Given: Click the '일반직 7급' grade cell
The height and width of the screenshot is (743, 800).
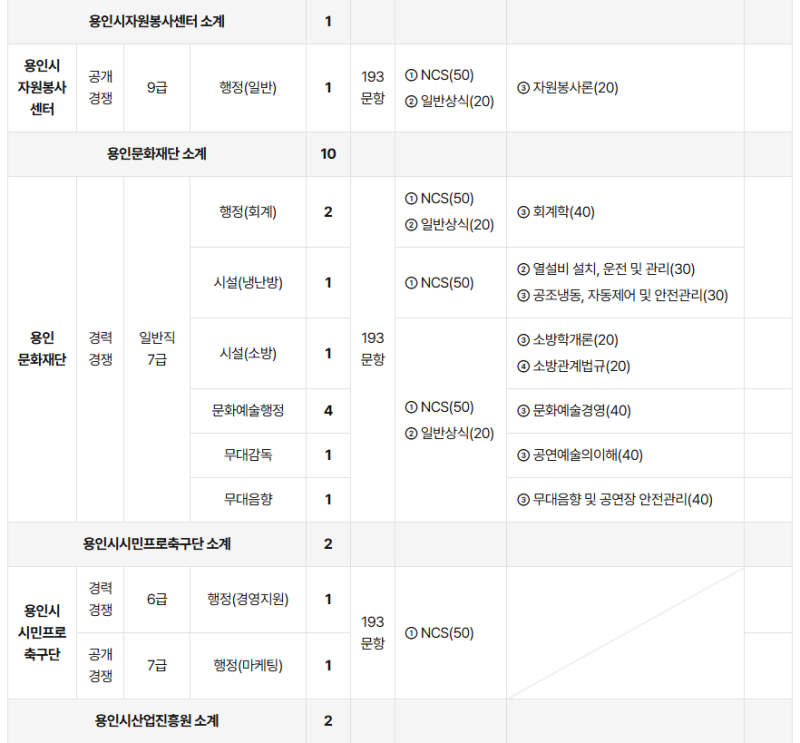Looking at the screenshot, I should [157, 349].
